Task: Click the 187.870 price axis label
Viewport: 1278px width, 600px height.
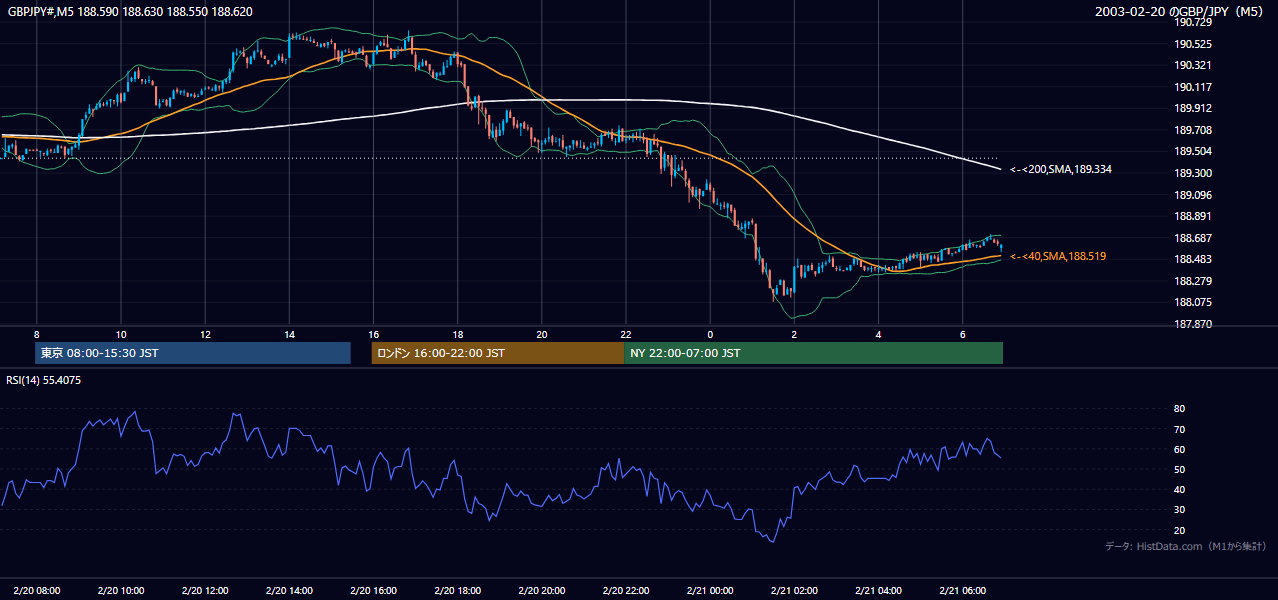Action: tap(1191, 325)
